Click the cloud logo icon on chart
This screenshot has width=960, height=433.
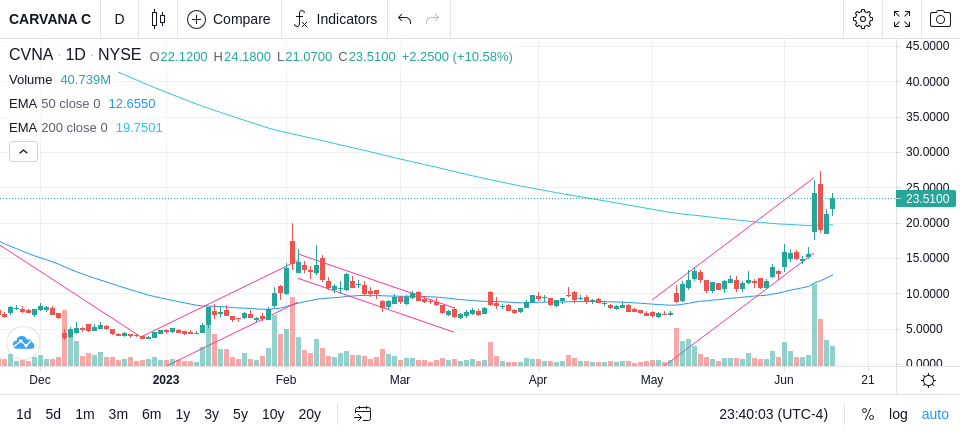(23, 343)
